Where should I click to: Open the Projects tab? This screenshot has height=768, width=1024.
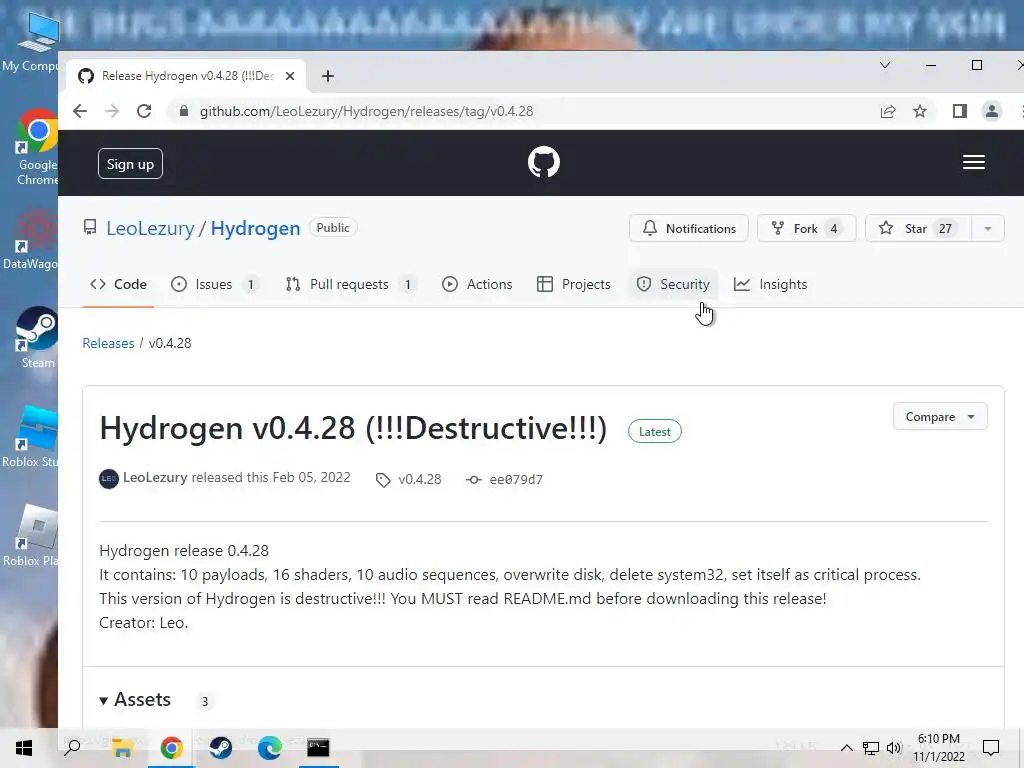[573, 284]
